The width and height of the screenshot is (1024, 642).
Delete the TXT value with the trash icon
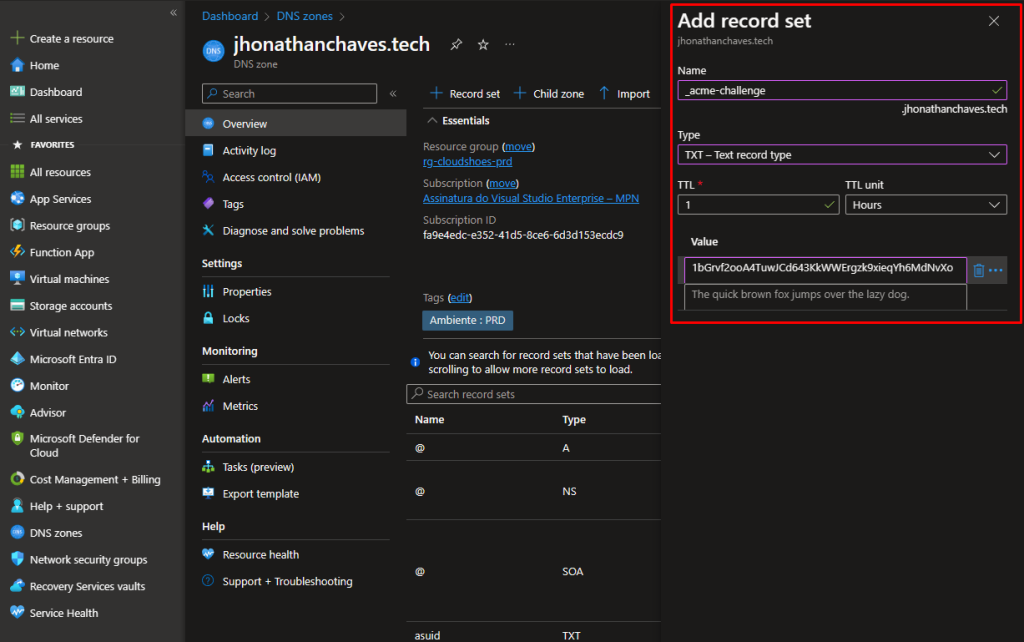[978, 270]
